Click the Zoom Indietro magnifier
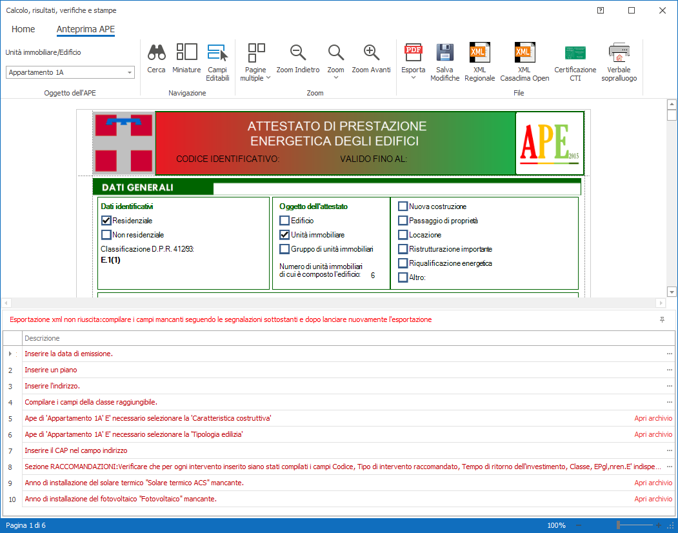The width and height of the screenshot is (678, 533). [x=298, y=58]
